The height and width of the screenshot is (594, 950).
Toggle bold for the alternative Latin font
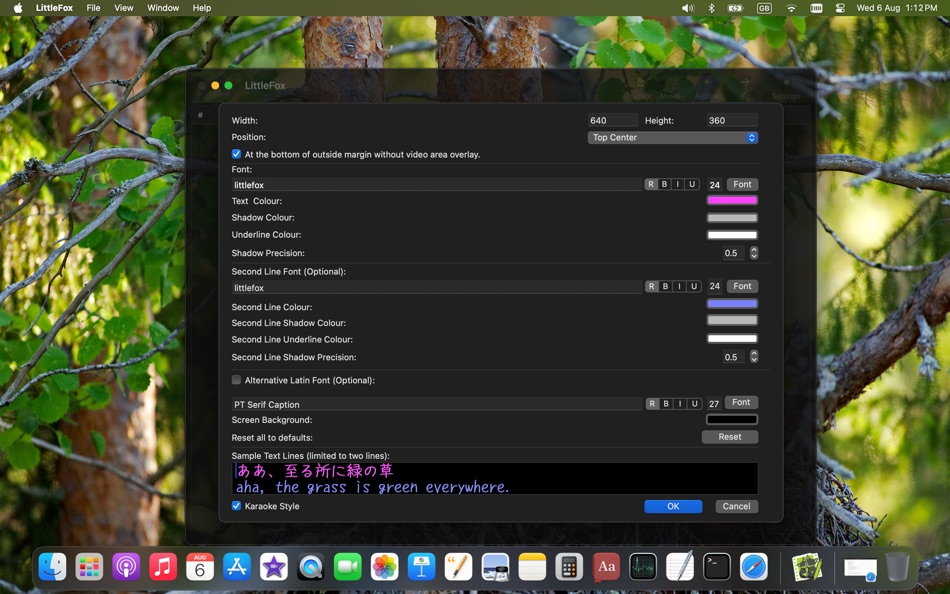click(664, 402)
